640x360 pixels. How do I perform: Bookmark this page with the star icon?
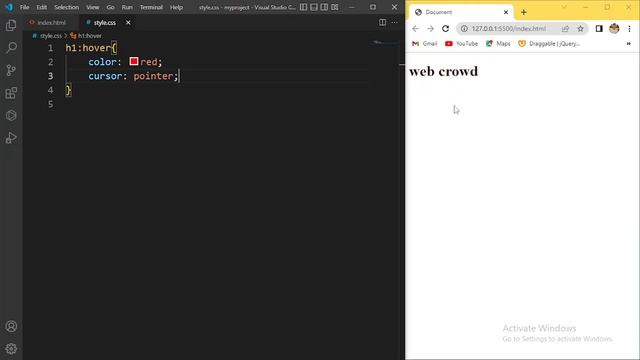point(580,29)
